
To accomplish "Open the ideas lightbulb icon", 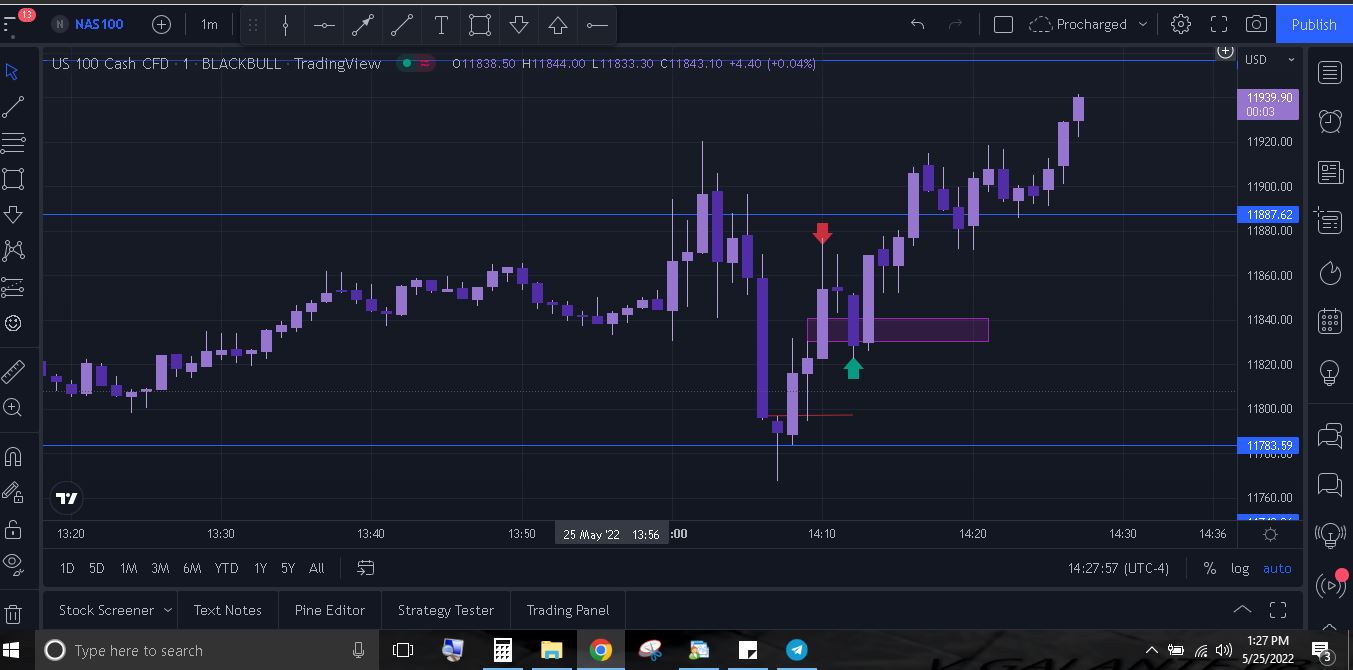I will tap(1330, 372).
